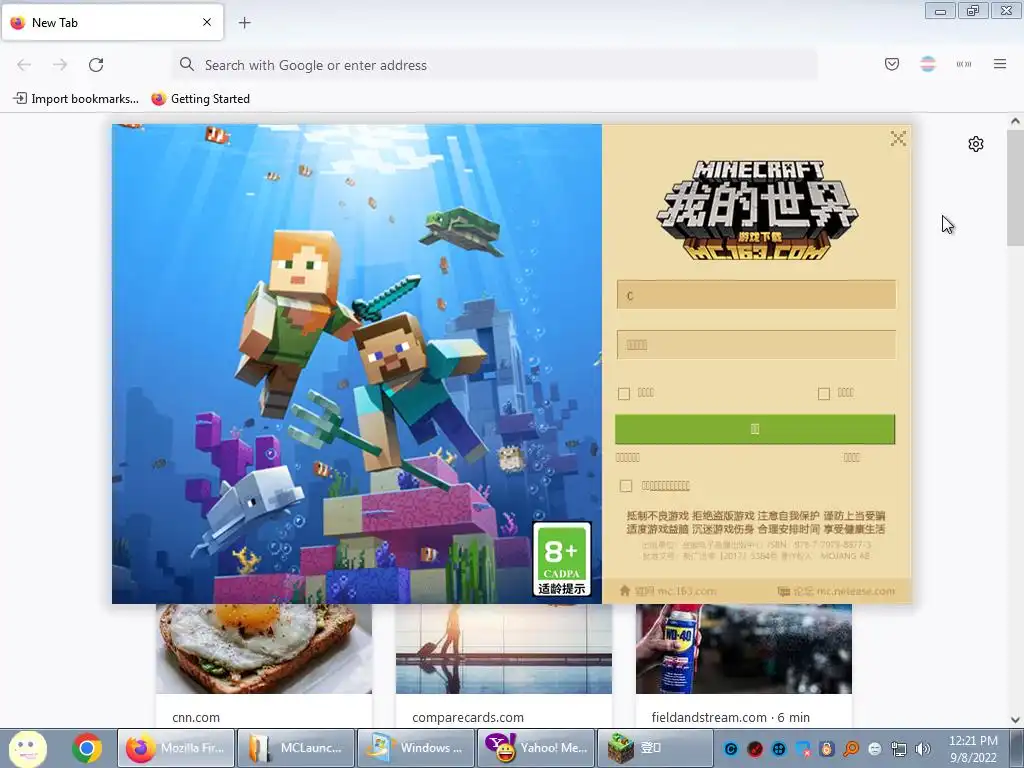Switch to the Minecraft login taskbar button

pos(655,748)
